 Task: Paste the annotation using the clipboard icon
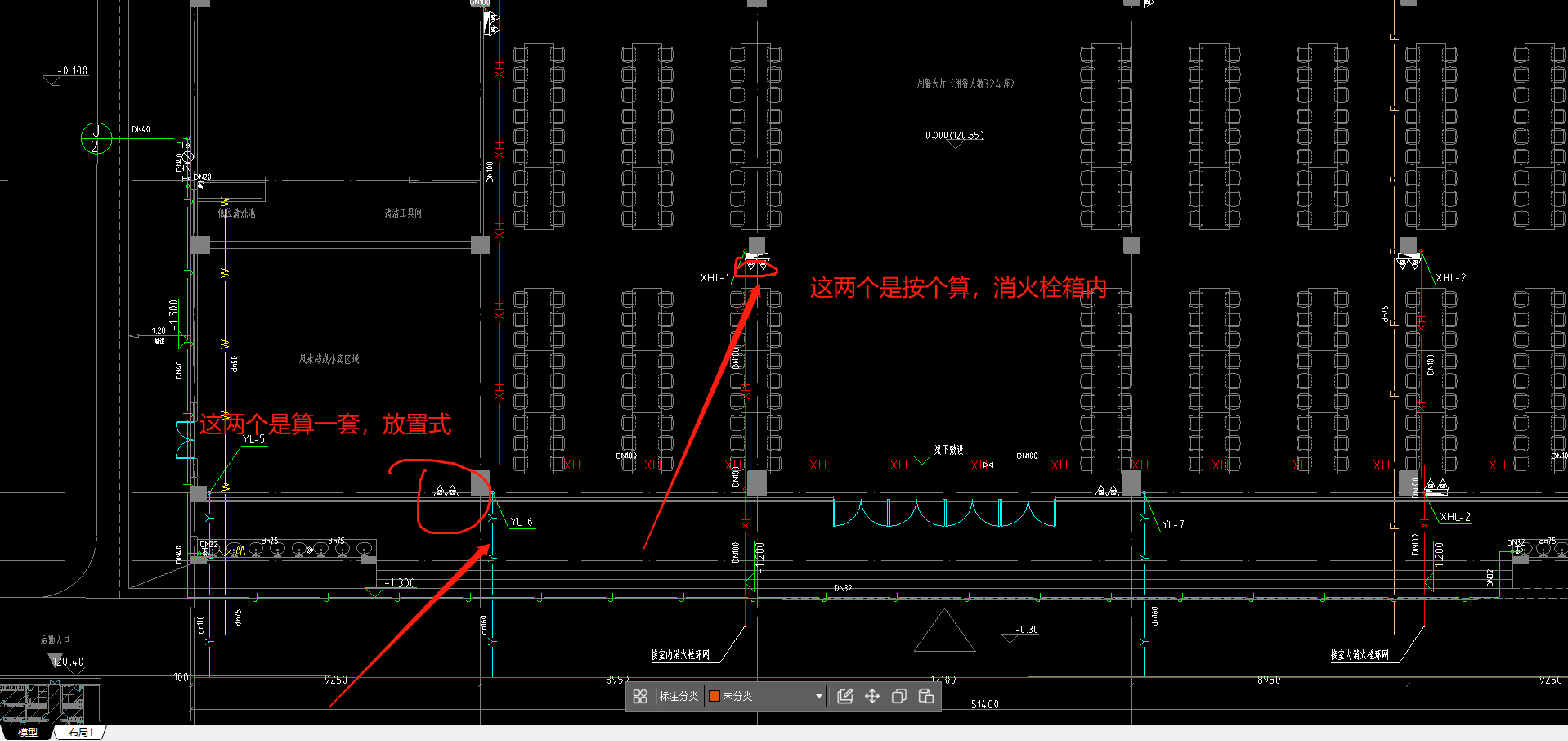(926, 696)
